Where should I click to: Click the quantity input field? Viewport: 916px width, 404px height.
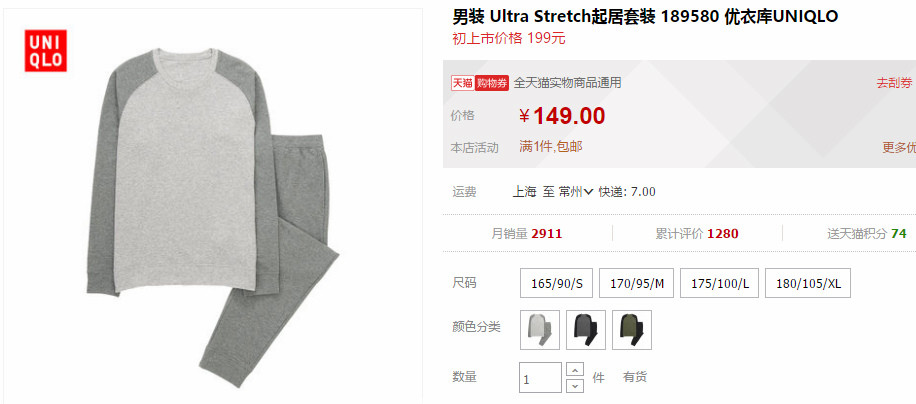(540, 378)
